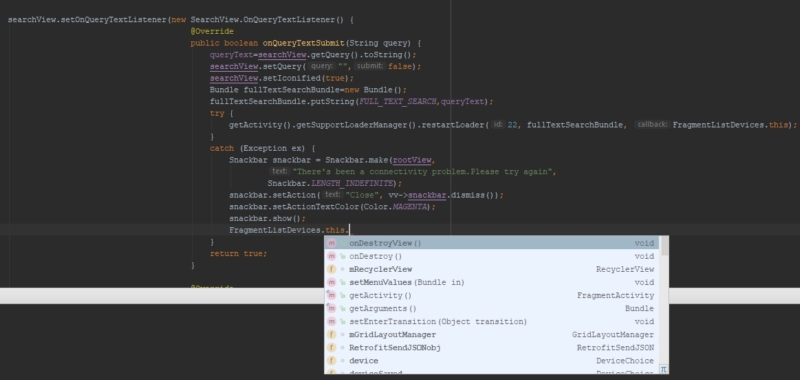Click the callback: parameter hint

click(x=652, y=124)
